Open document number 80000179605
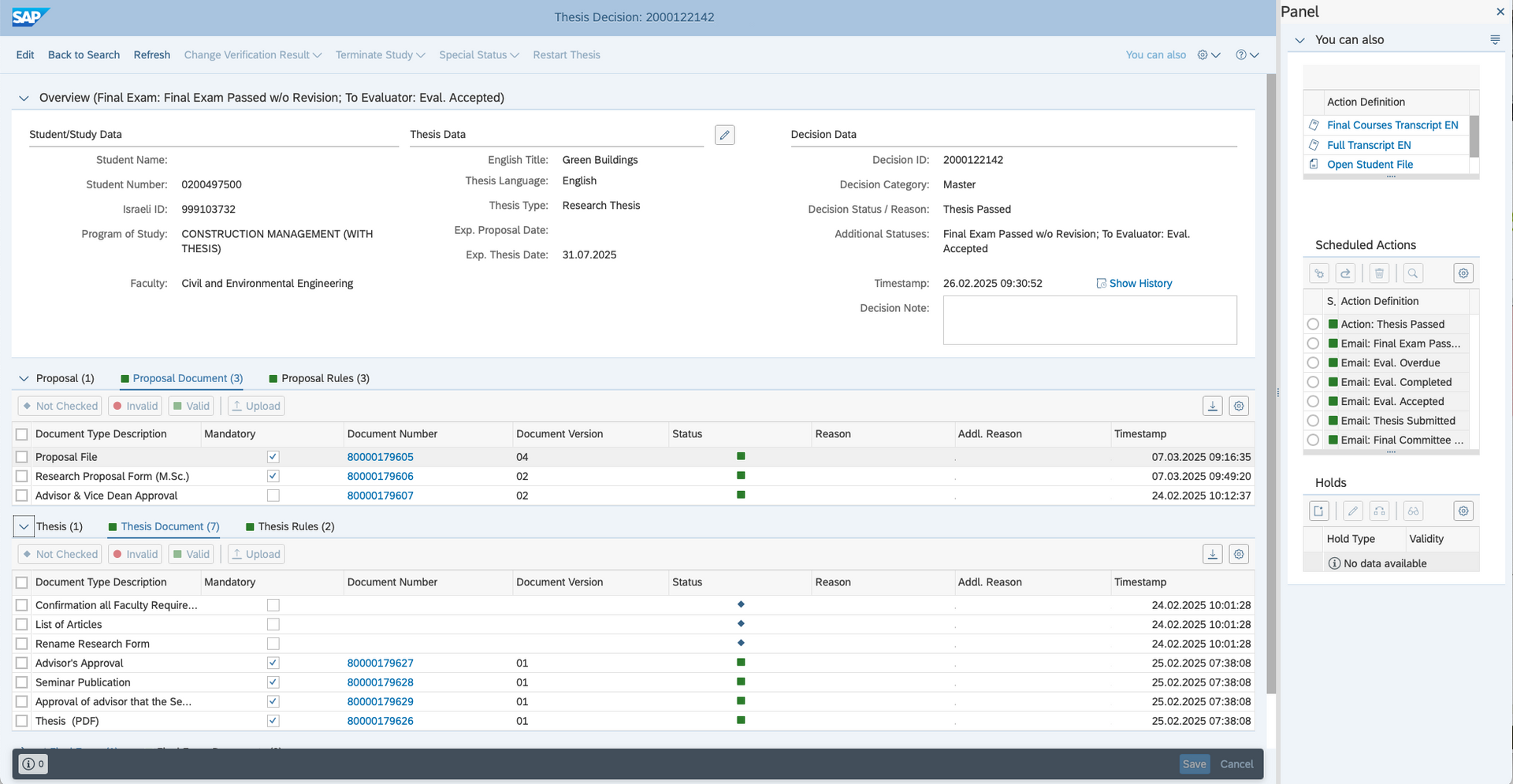This screenshot has width=1513, height=784. point(380,457)
